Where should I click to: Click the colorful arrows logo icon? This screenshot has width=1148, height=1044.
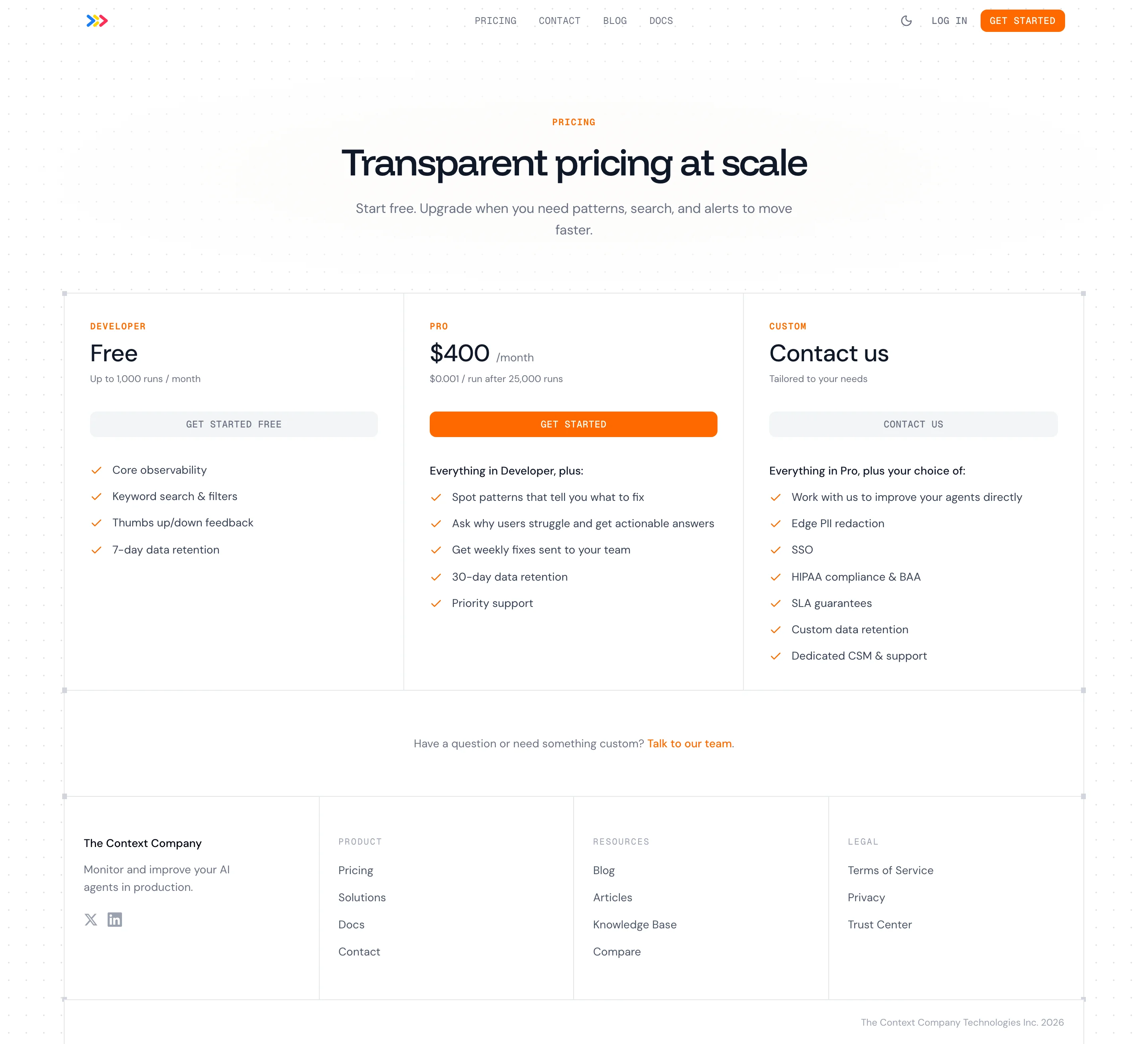click(97, 21)
